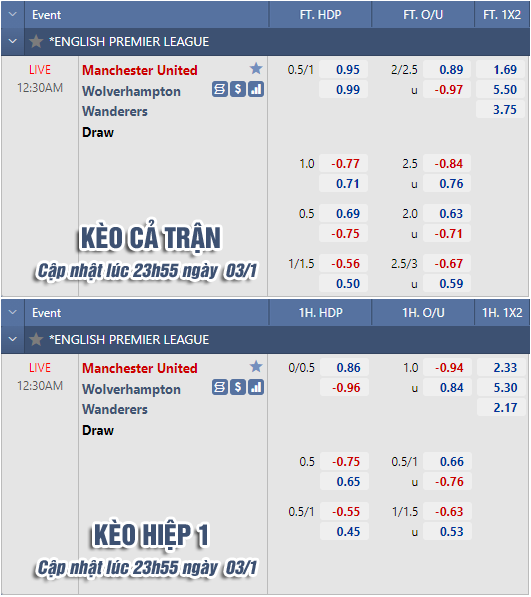Collapse the first English Premier League group
The image size is (531, 597).
coord(13,41)
